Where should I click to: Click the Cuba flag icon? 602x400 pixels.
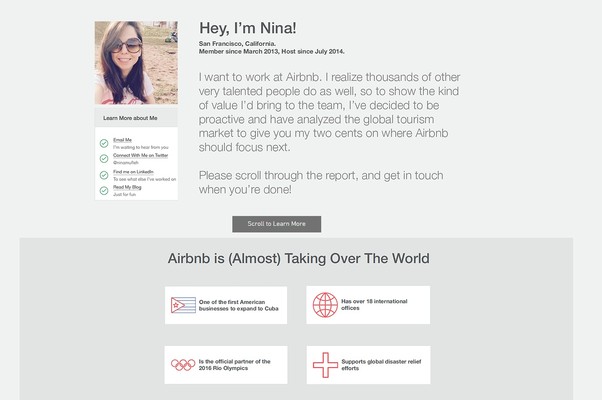tap(182, 305)
